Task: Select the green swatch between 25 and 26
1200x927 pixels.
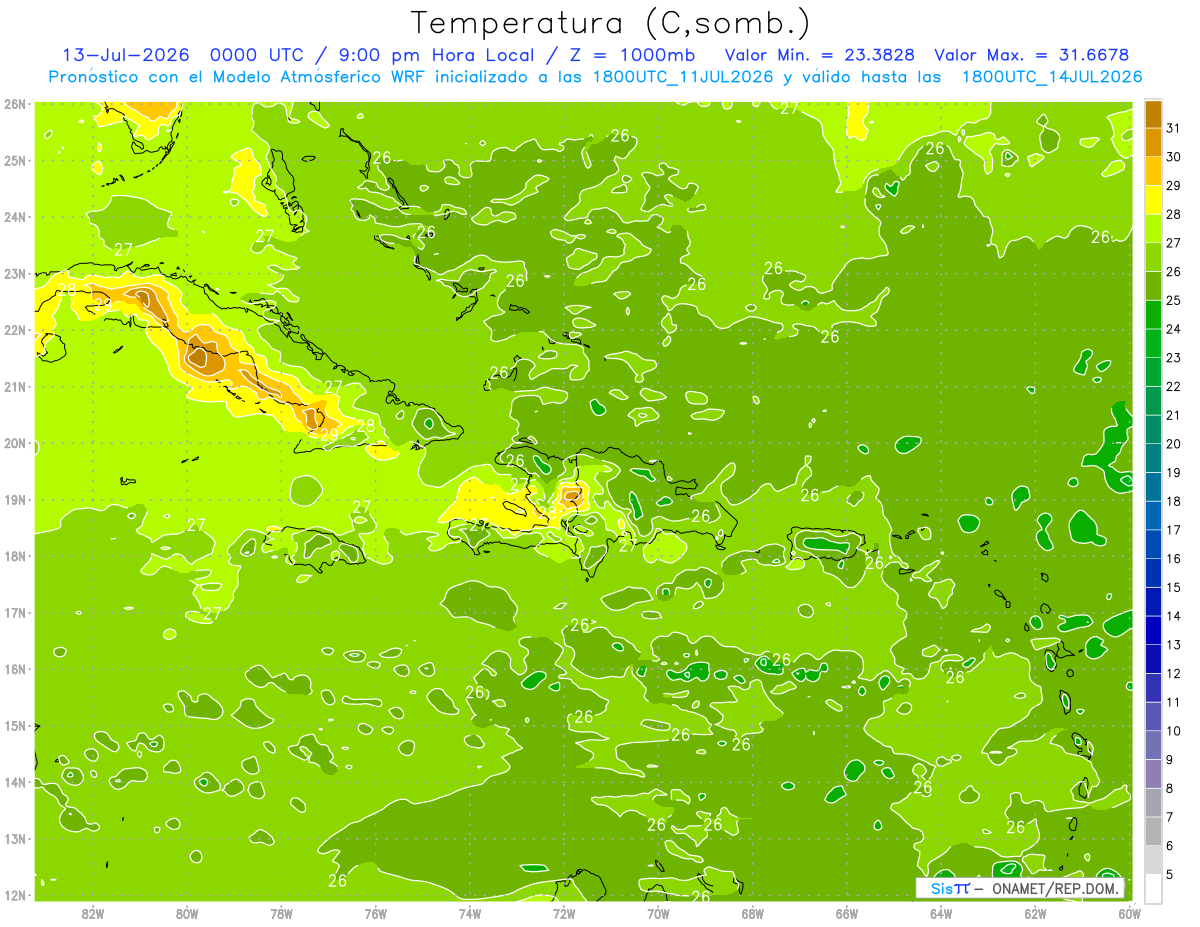Action: [x=1153, y=285]
